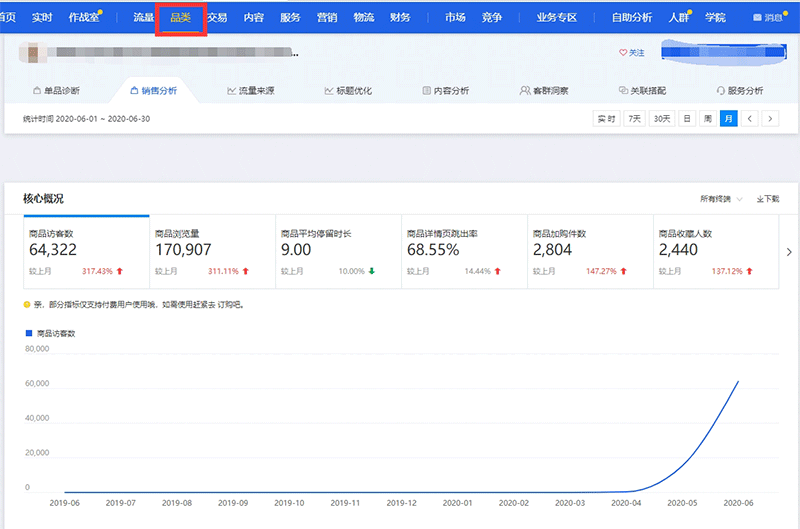This screenshot has width=800, height=529.
Task: Select the 7天 time range
Action: (x=634, y=118)
